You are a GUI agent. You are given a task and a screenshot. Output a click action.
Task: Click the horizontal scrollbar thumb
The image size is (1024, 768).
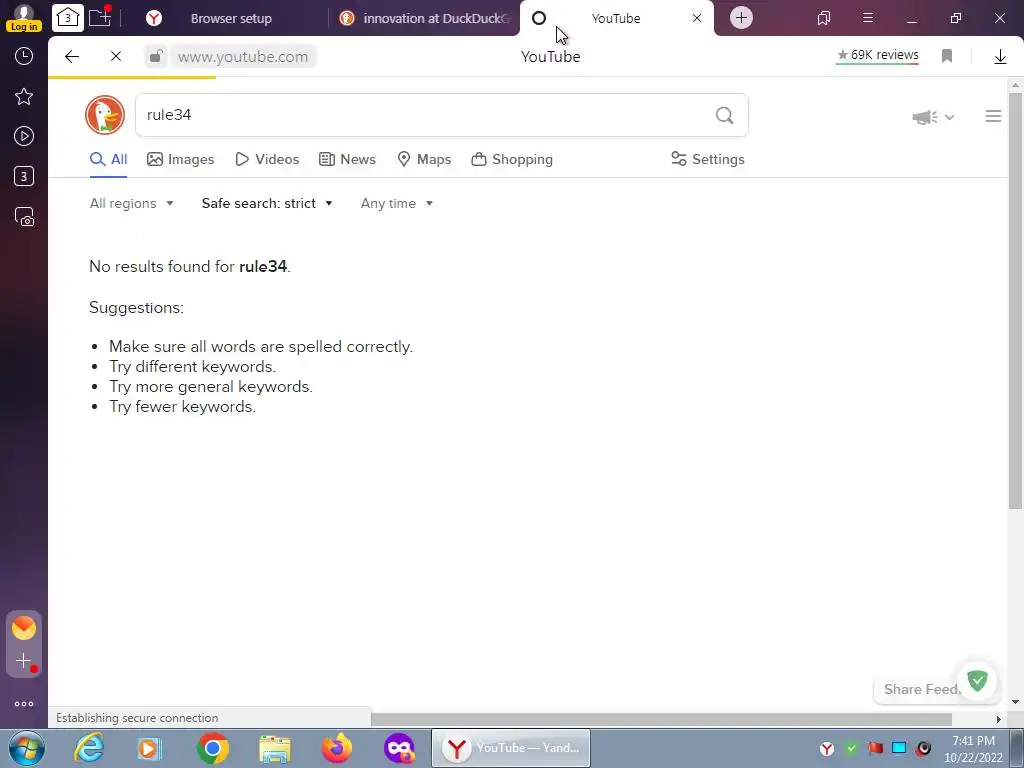pyautogui.click(x=661, y=719)
